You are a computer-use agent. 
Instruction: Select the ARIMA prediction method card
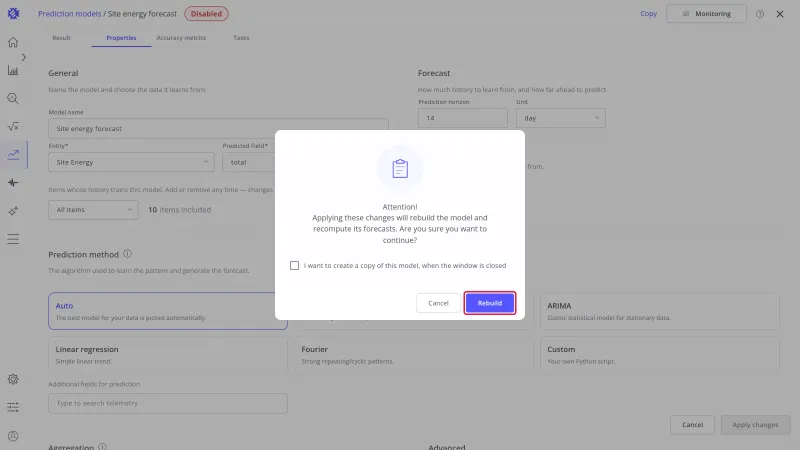[x=660, y=311]
